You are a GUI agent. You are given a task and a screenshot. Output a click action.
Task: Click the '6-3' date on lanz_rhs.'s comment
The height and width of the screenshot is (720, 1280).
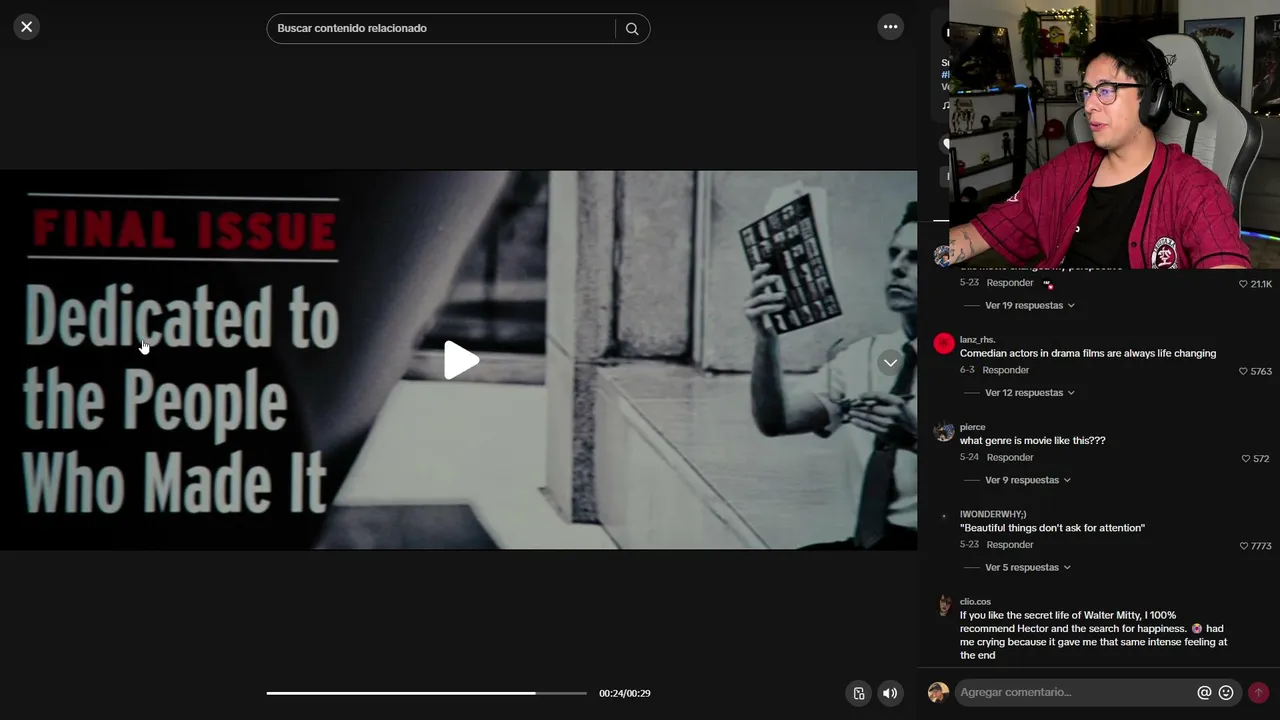click(967, 370)
